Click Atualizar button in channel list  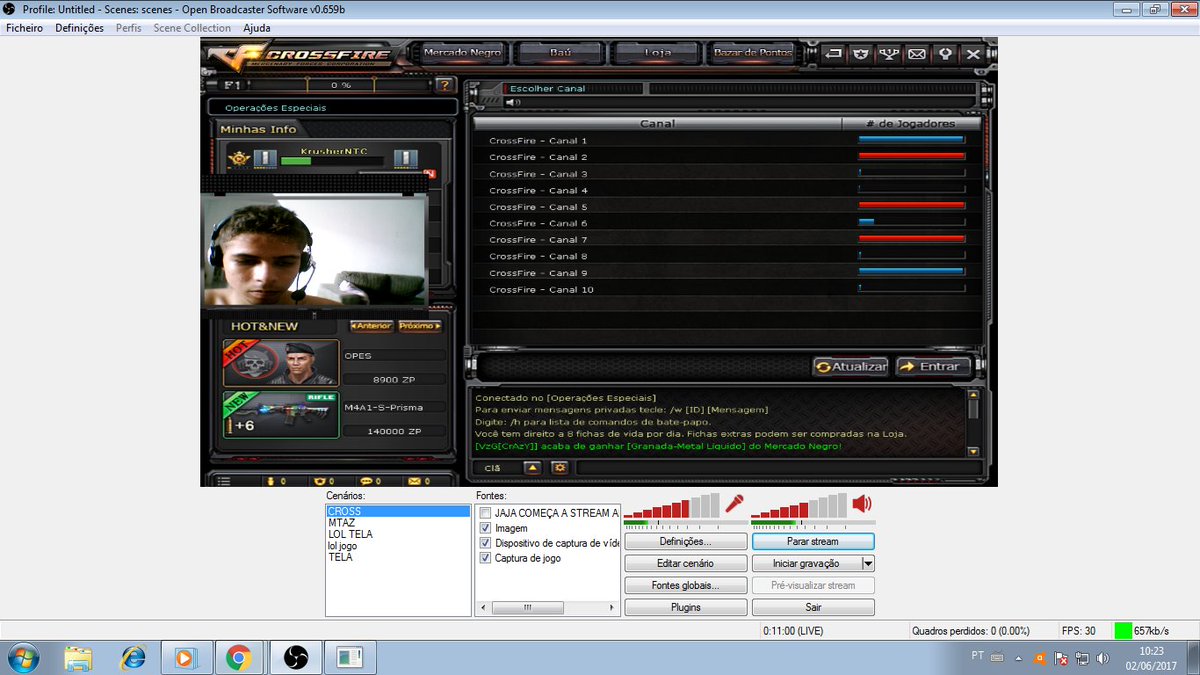851,367
